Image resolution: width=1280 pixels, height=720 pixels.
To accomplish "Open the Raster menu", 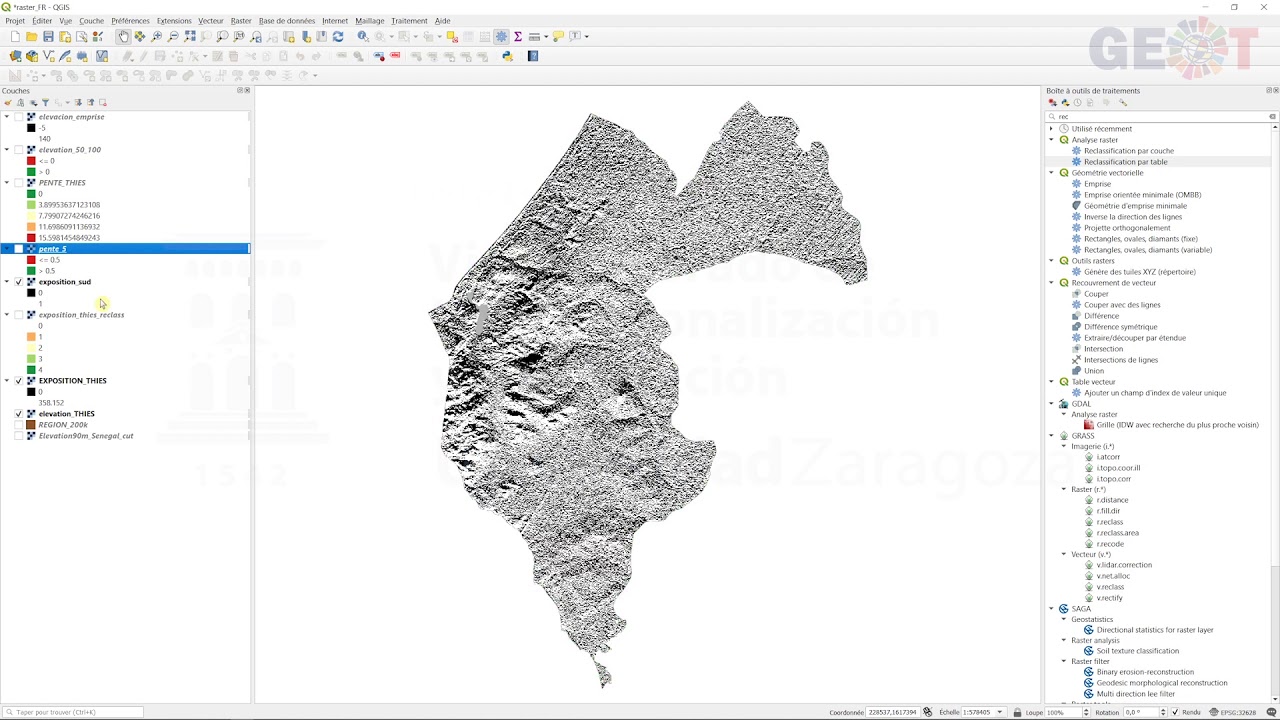I will click(241, 20).
